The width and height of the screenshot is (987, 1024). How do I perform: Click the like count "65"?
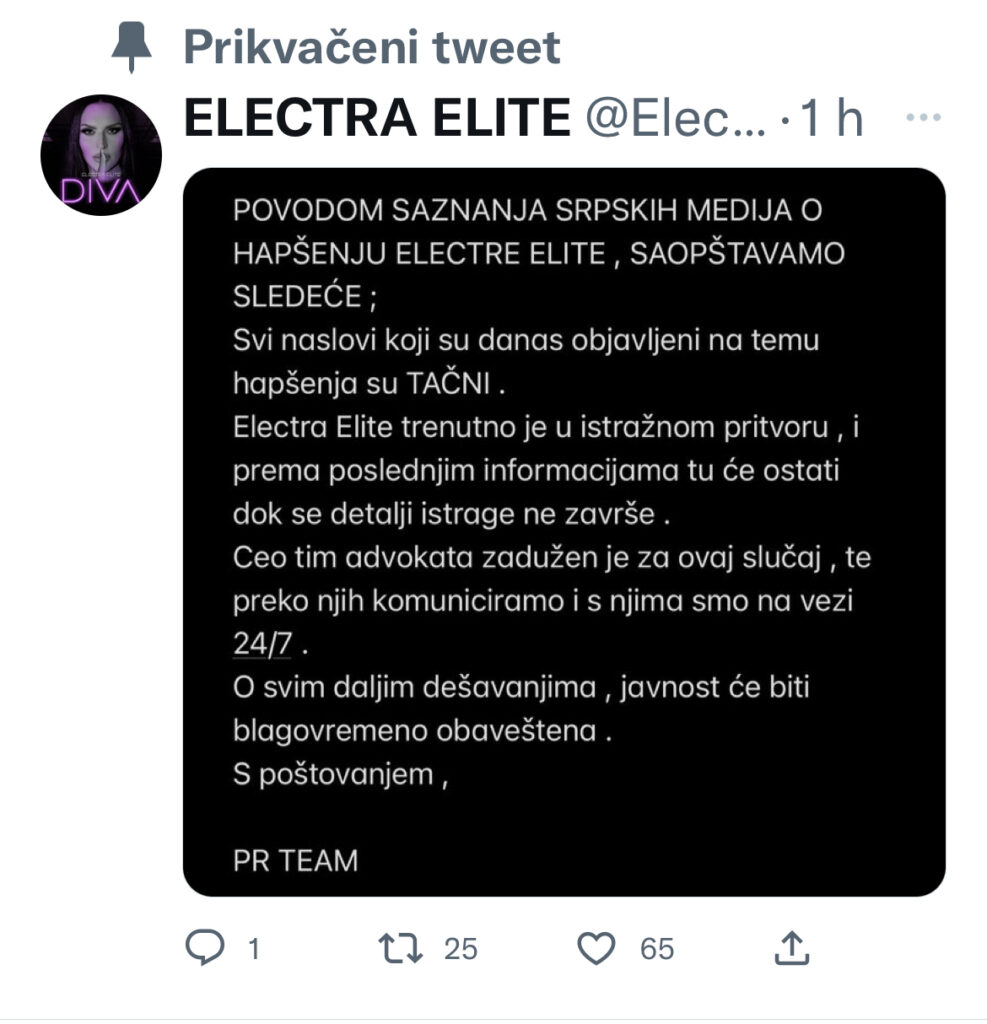(656, 949)
